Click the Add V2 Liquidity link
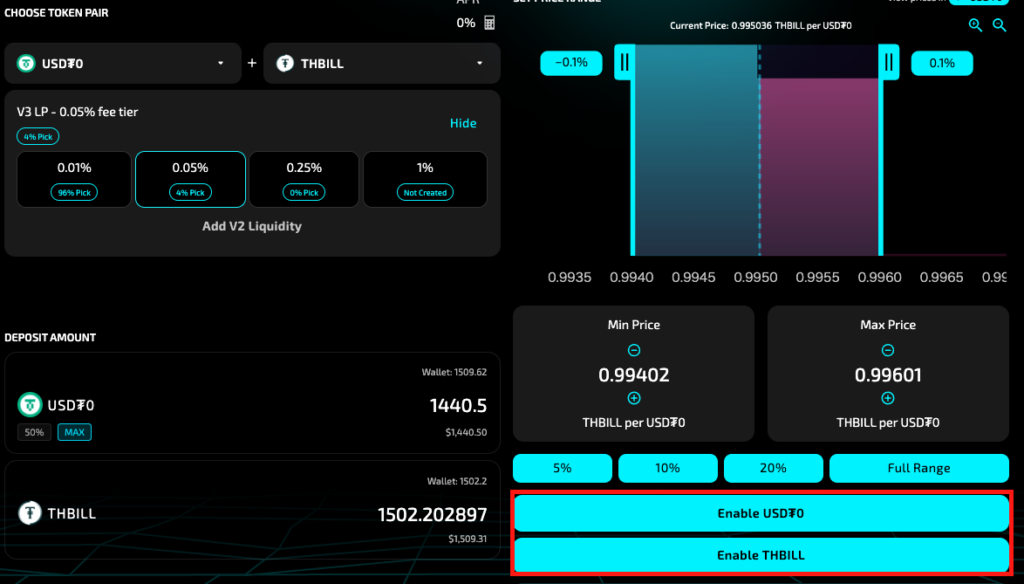The image size is (1024, 584). pyautogui.click(x=252, y=226)
